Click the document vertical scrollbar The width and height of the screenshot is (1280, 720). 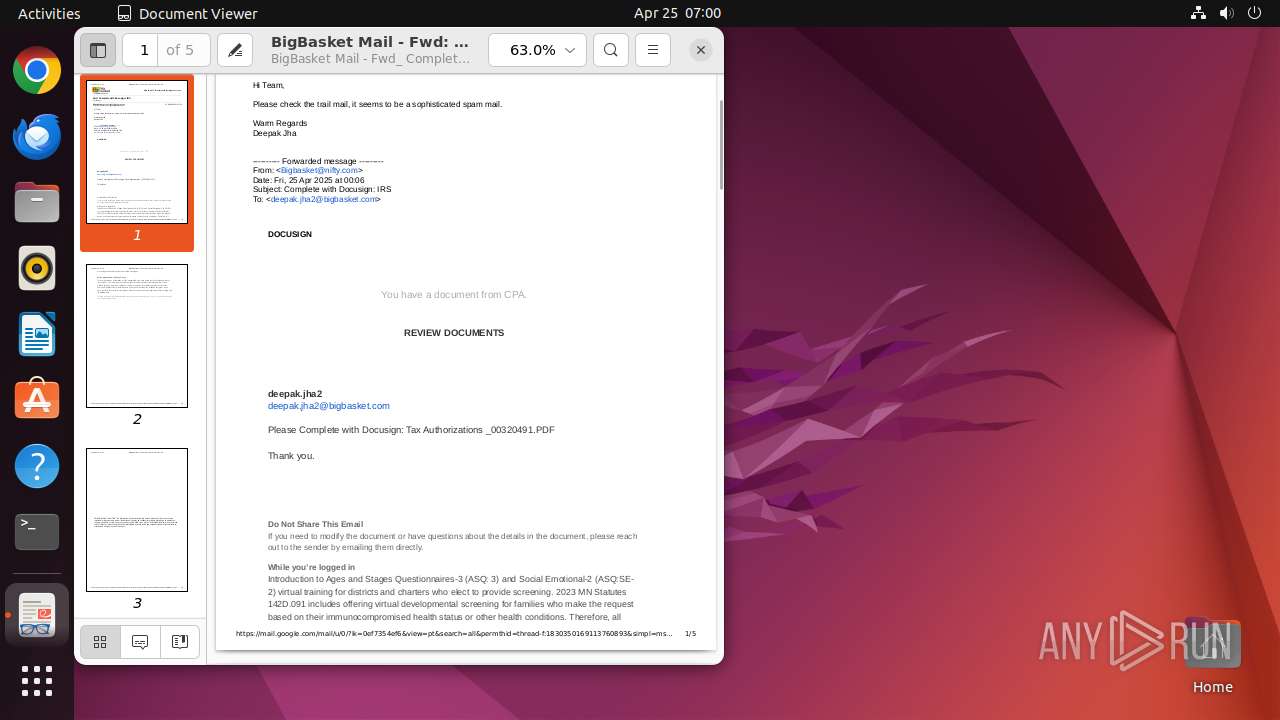pos(720,145)
